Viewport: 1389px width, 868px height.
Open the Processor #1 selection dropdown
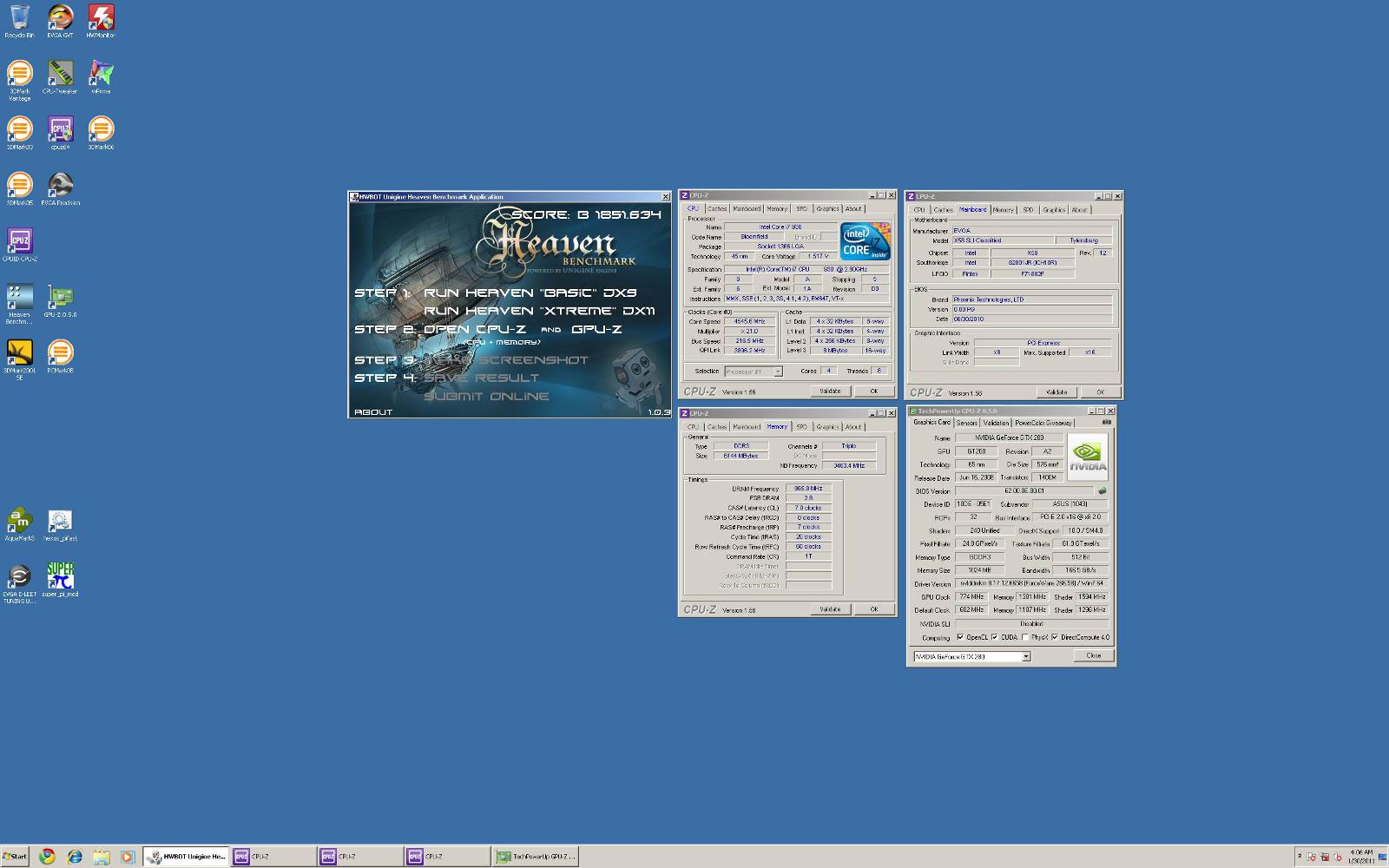[x=778, y=372]
